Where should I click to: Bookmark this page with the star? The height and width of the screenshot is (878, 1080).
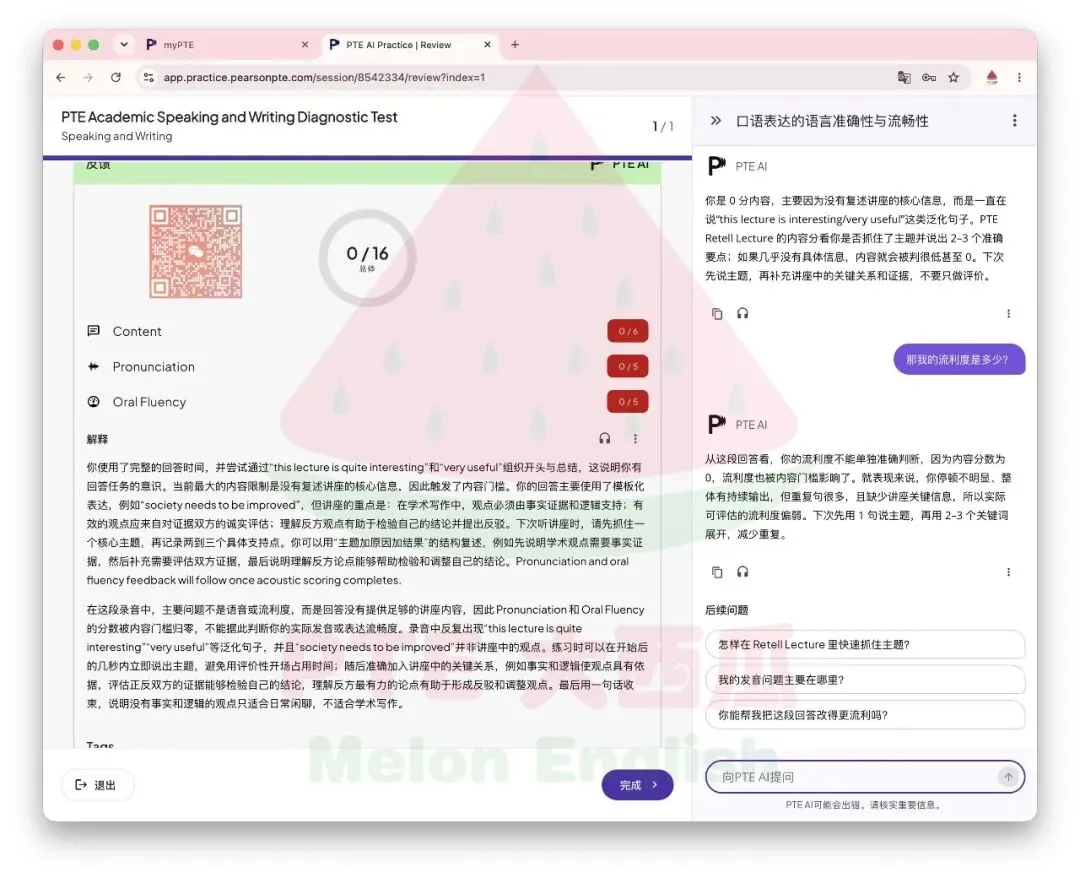(953, 77)
